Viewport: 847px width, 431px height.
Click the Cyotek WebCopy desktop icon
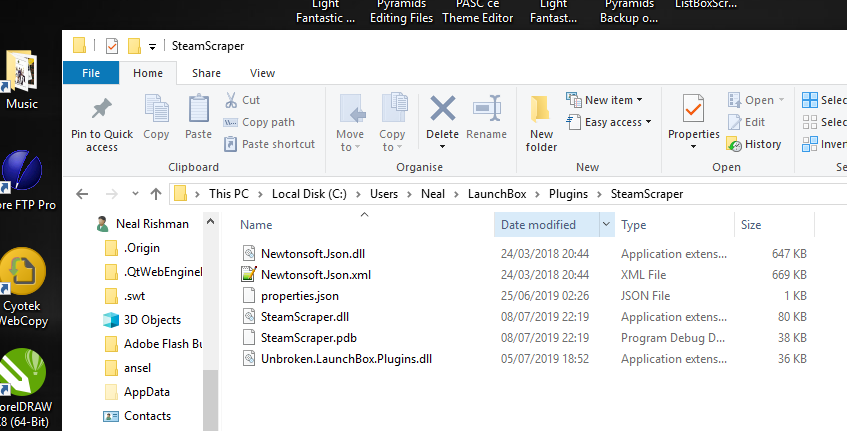point(23,287)
